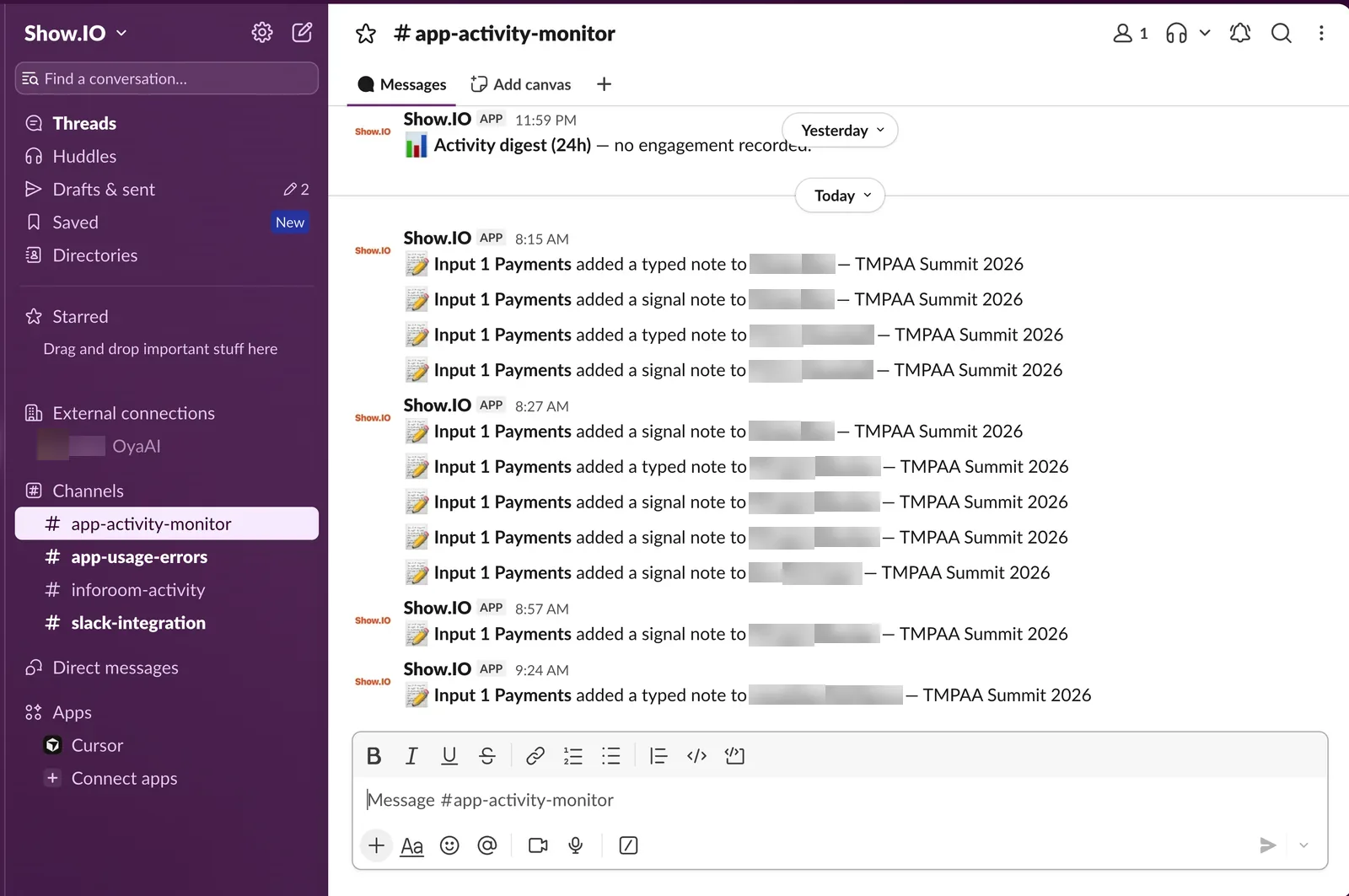This screenshot has width=1349, height=896.
Task: Search within the channel
Action: tap(1282, 33)
